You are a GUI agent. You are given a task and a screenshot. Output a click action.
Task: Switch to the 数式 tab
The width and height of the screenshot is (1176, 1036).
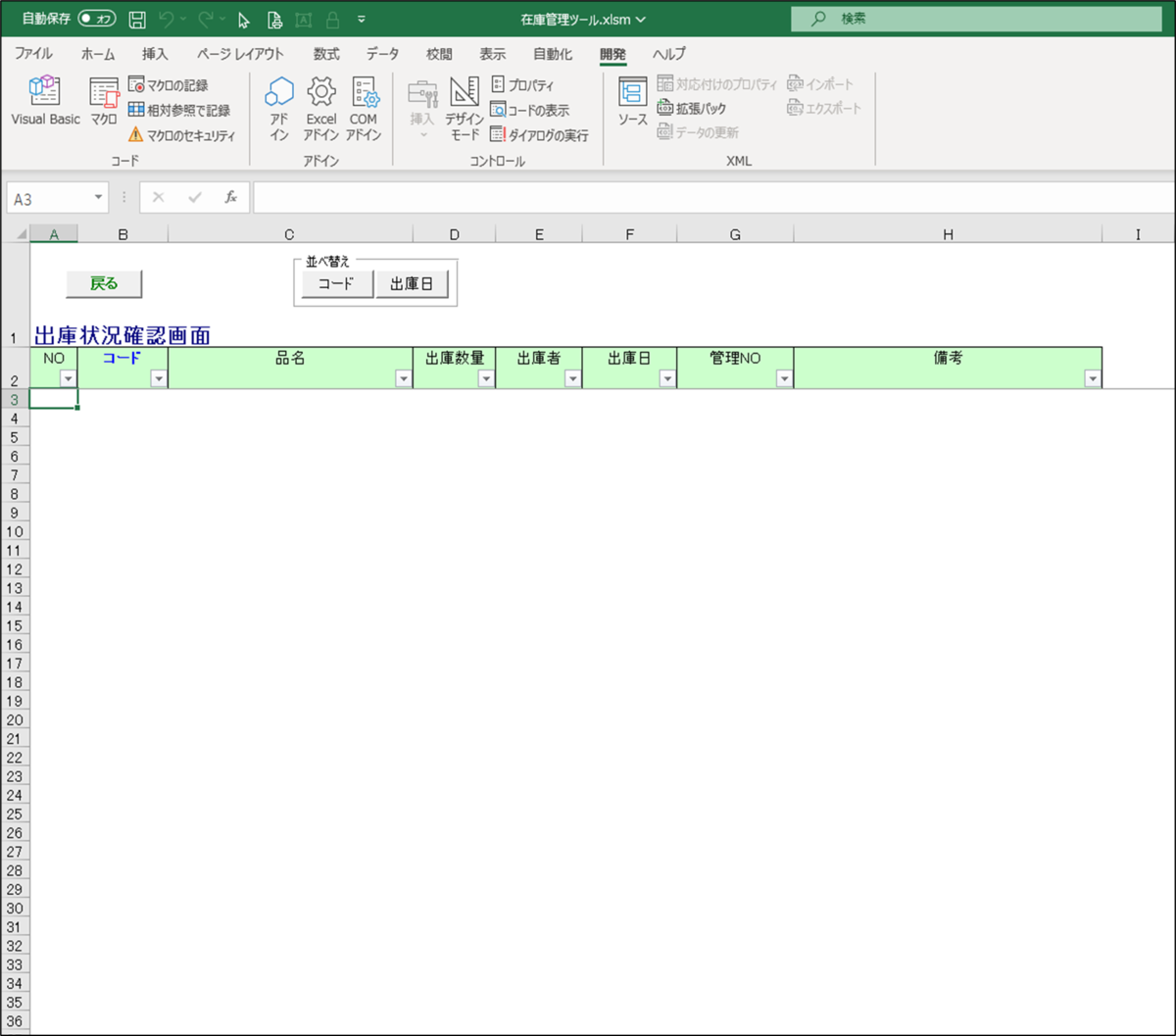[326, 54]
